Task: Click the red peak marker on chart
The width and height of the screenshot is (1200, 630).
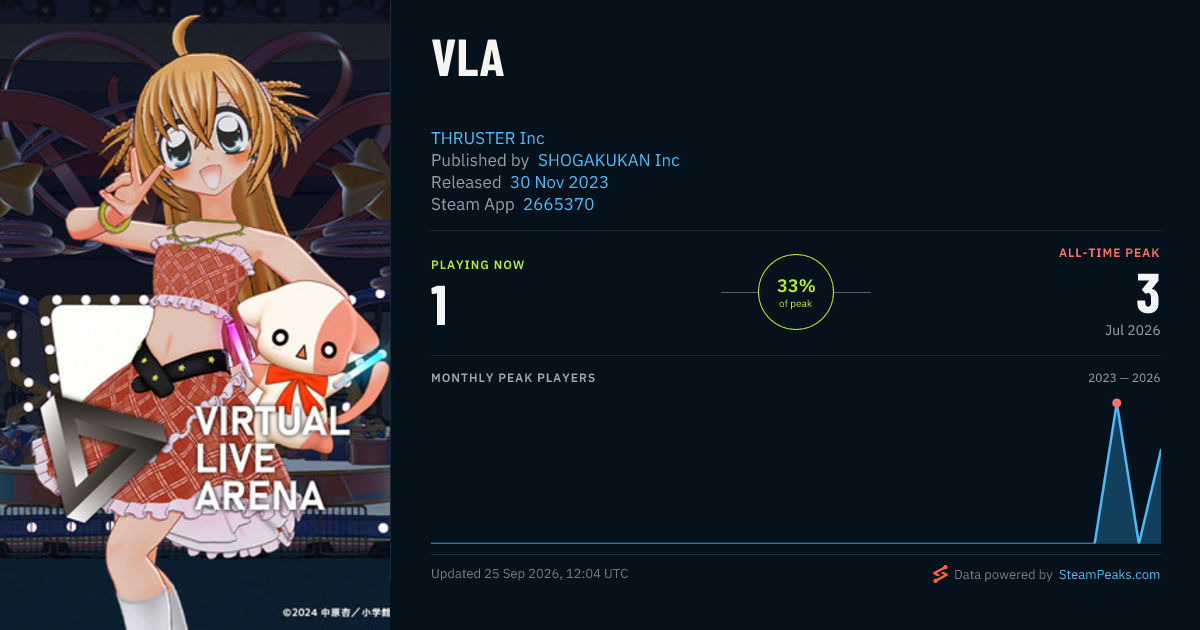Action: tap(1117, 403)
